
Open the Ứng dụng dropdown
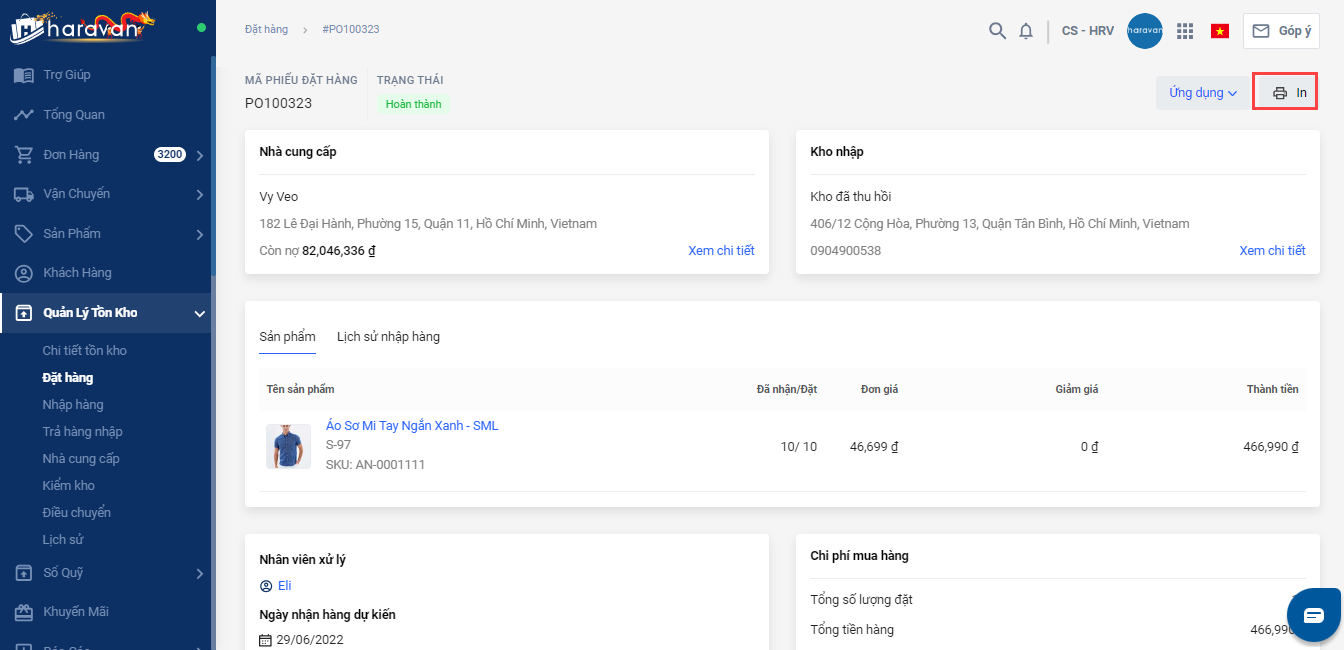coord(1203,93)
